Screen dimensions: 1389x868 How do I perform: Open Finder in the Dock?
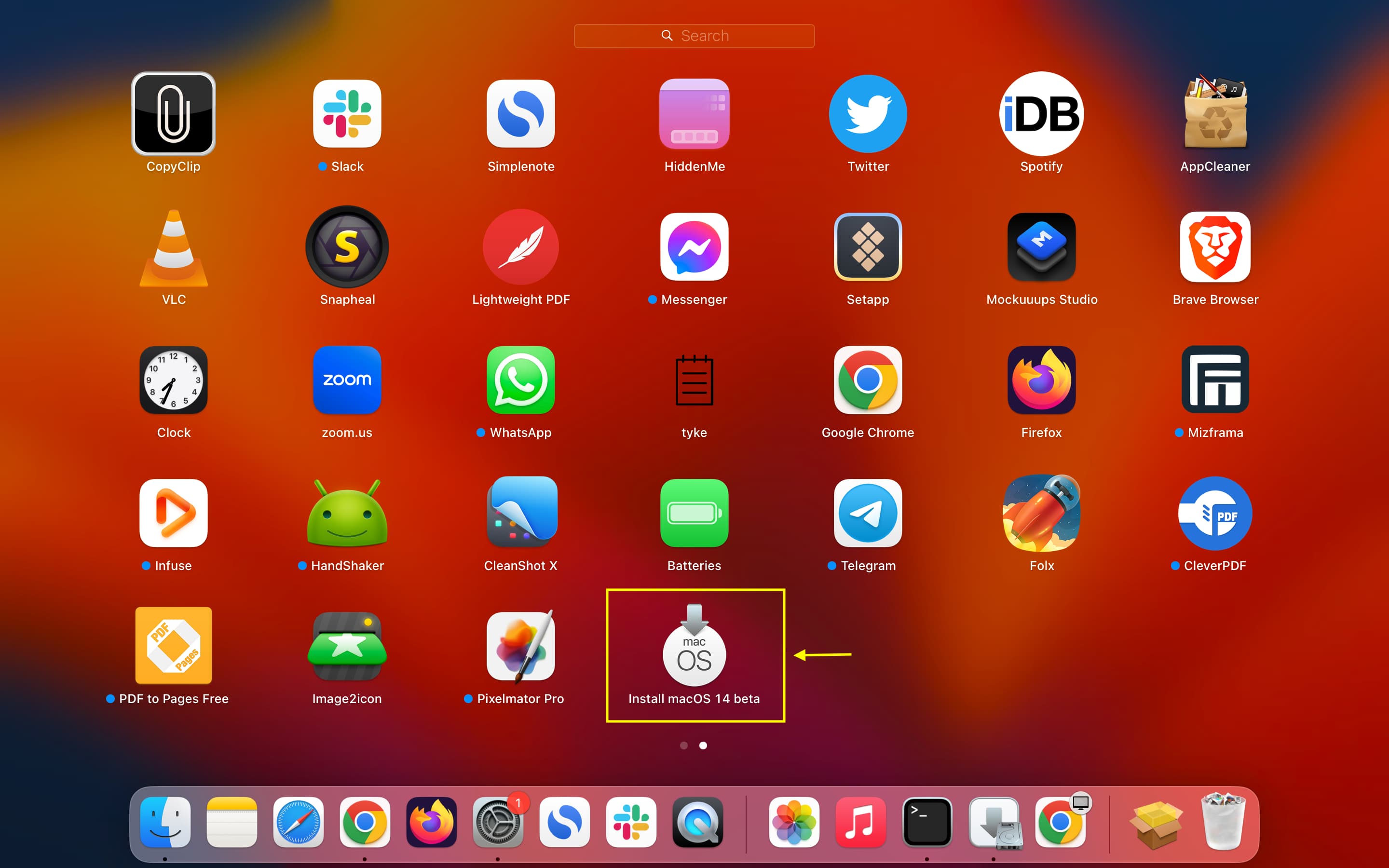165,822
